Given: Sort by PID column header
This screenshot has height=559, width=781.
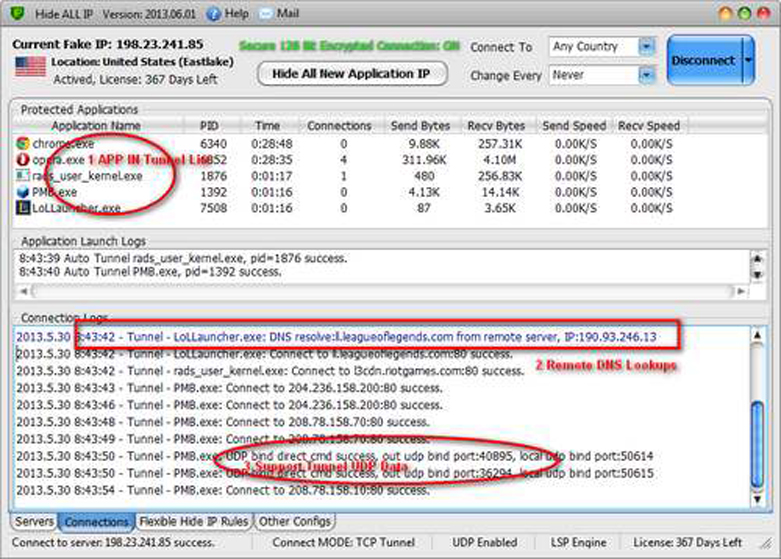Looking at the screenshot, I should pyautogui.click(x=210, y=126).
